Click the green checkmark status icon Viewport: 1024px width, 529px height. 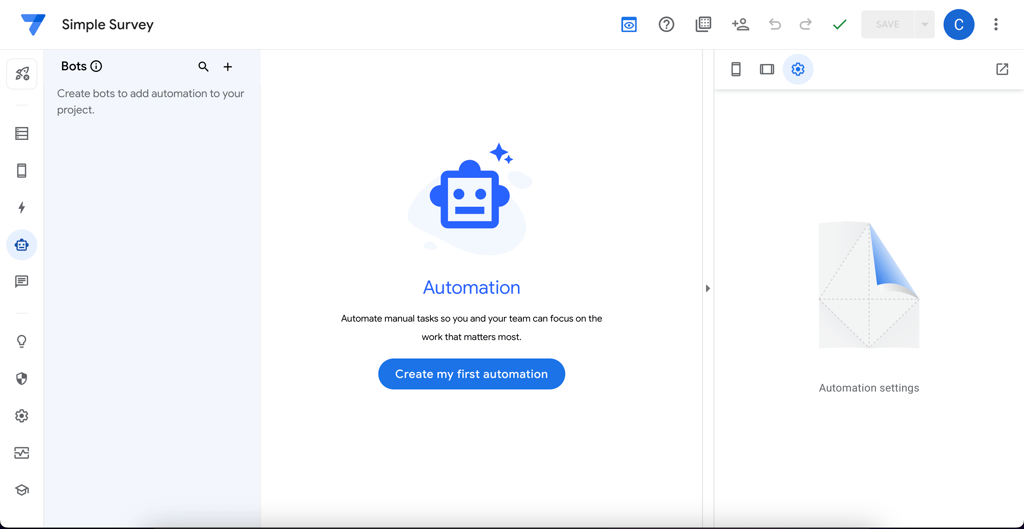pyautogui.click(x=839, y=25)
